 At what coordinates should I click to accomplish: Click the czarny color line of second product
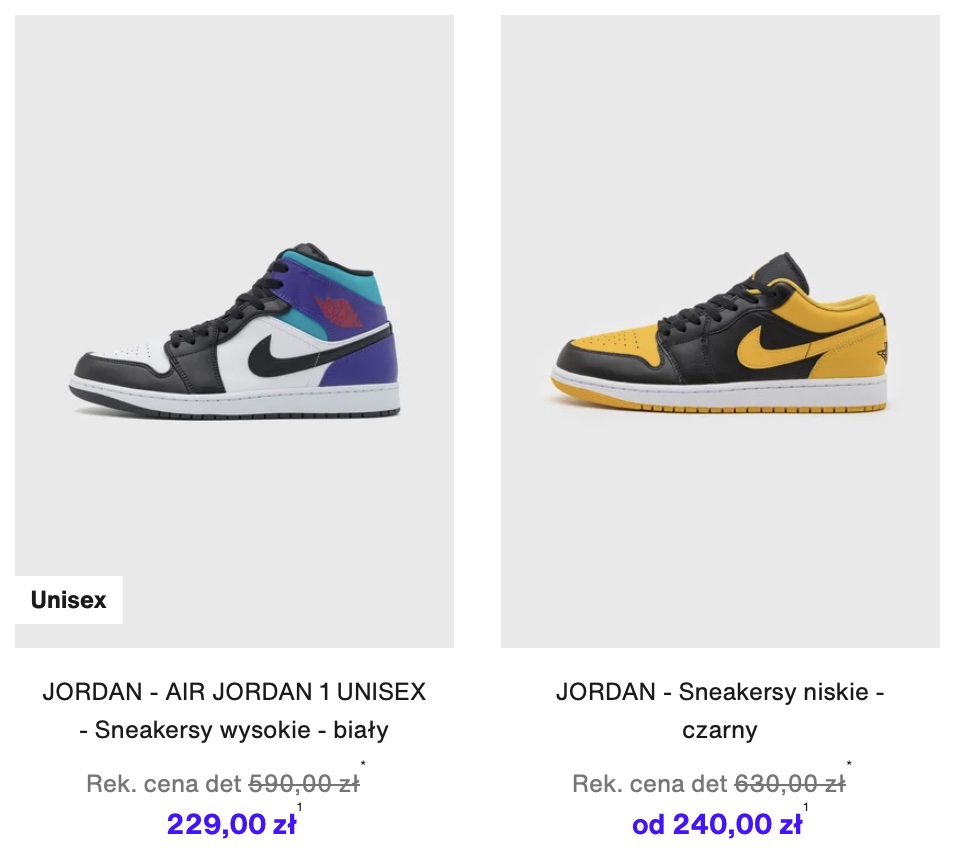tap(720, 730)
